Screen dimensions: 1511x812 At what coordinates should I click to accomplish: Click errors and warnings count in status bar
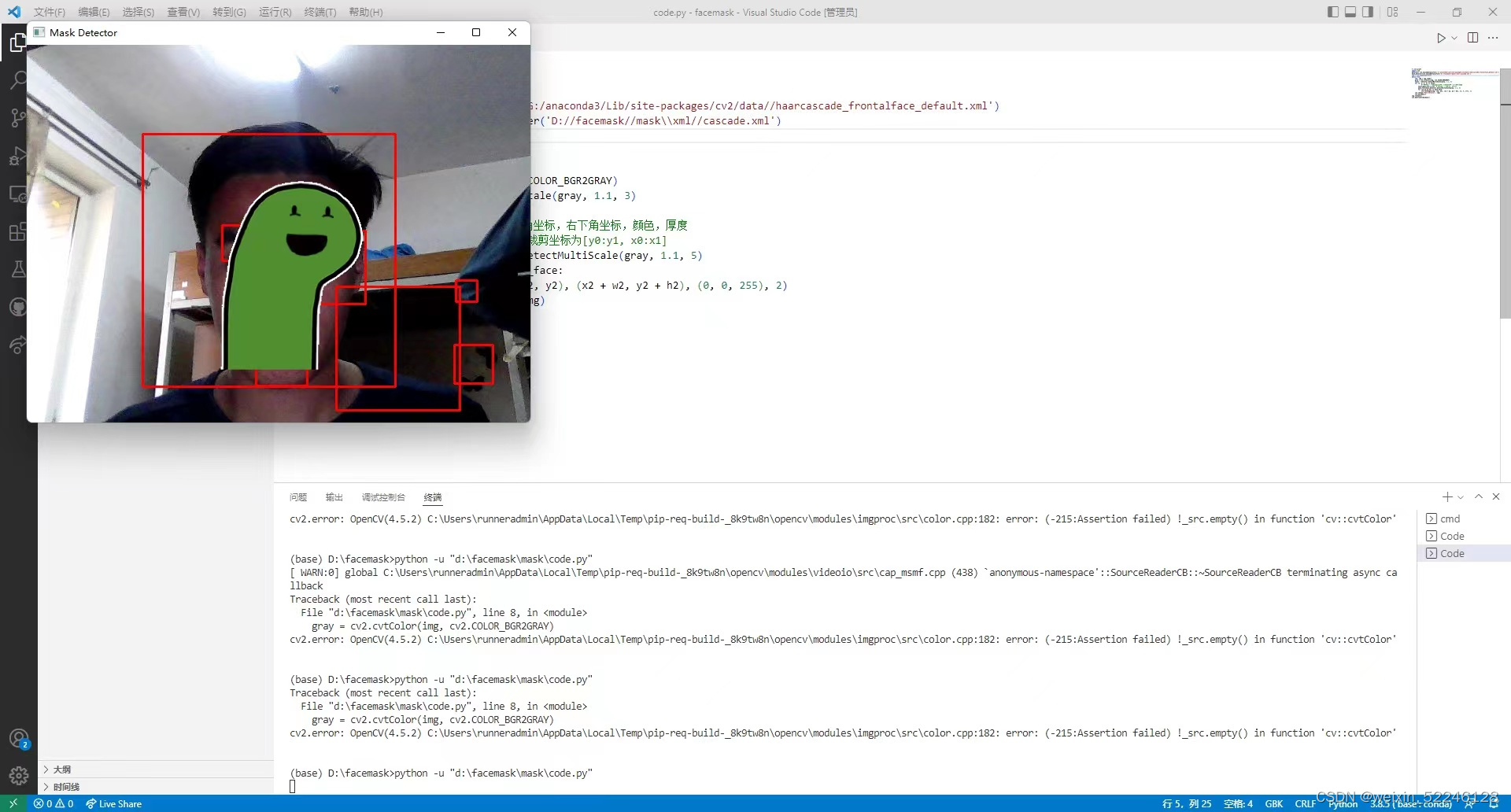[x=54, y=803]
